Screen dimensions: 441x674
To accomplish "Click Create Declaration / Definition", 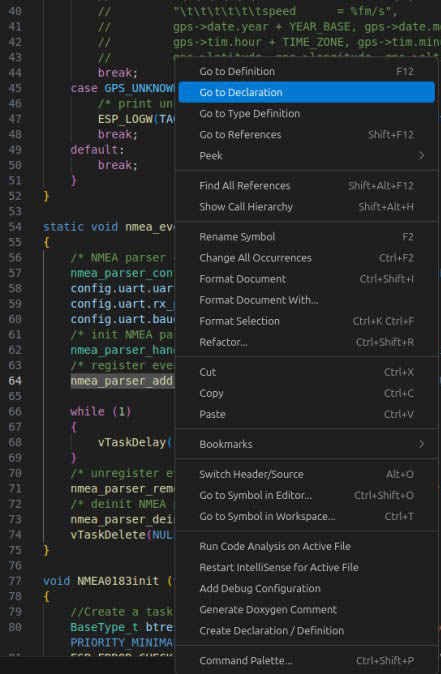I will (x=306, y=631).
